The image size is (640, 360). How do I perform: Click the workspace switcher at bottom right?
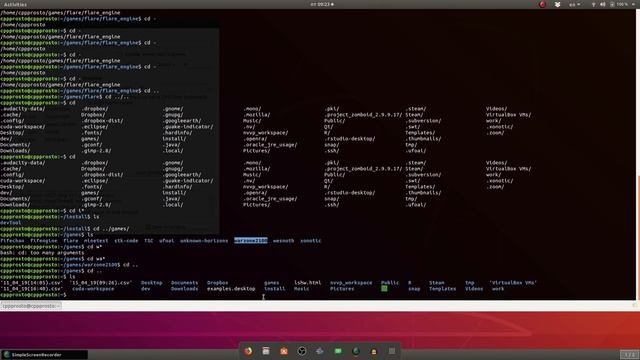pos(629,355)
